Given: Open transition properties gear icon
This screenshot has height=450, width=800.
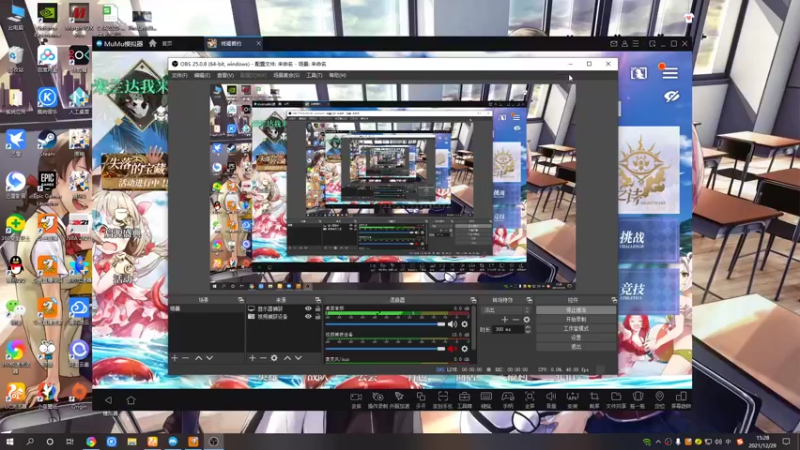Looking at the screenshot, I should tap(527, 320).
